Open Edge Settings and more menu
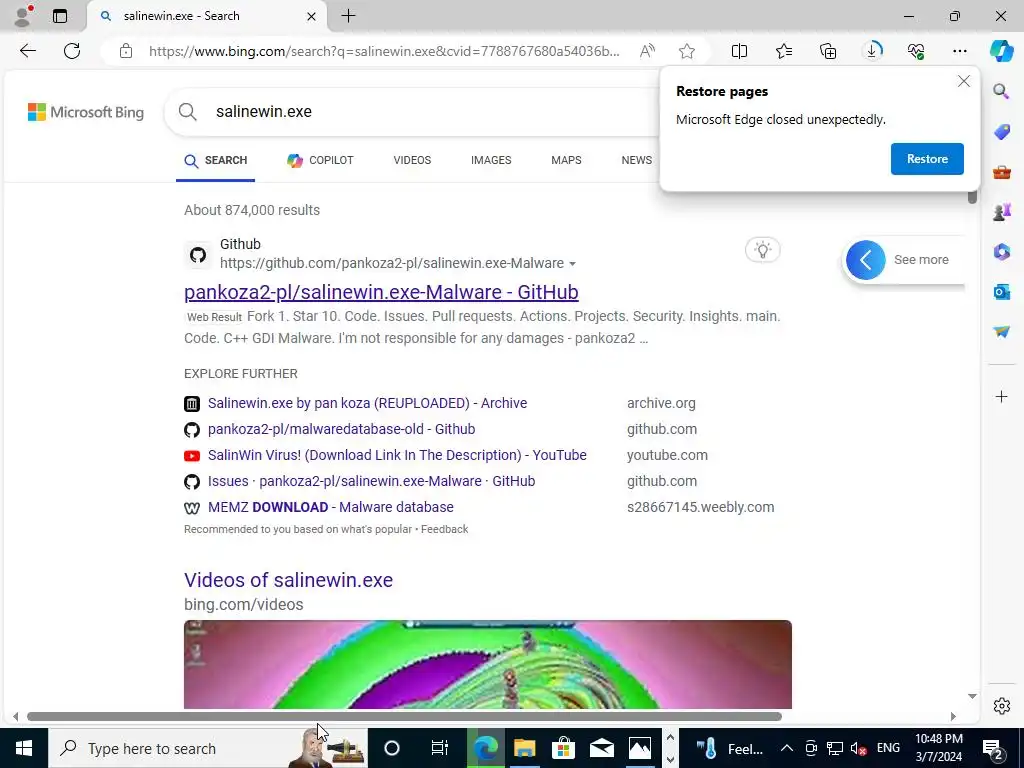Screen dimensions: 1024x768 (959, 51)
